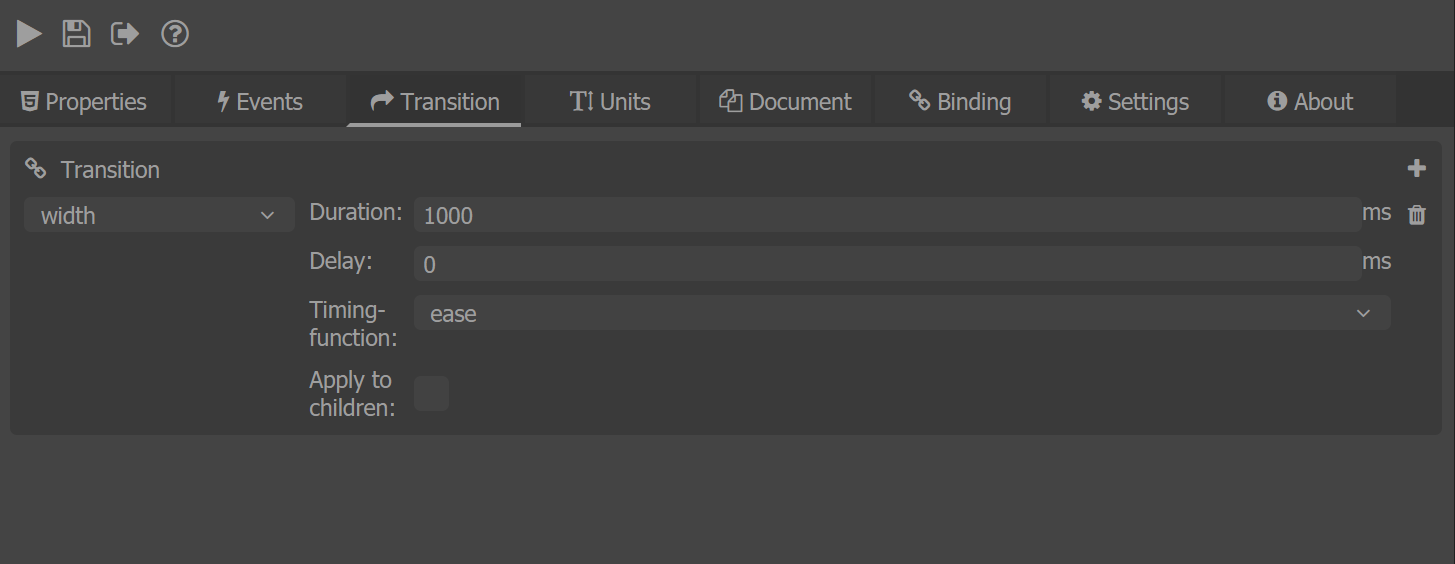Go to the Units tab
This screenshot has width=1455, height=564.
tap(610, 101)
